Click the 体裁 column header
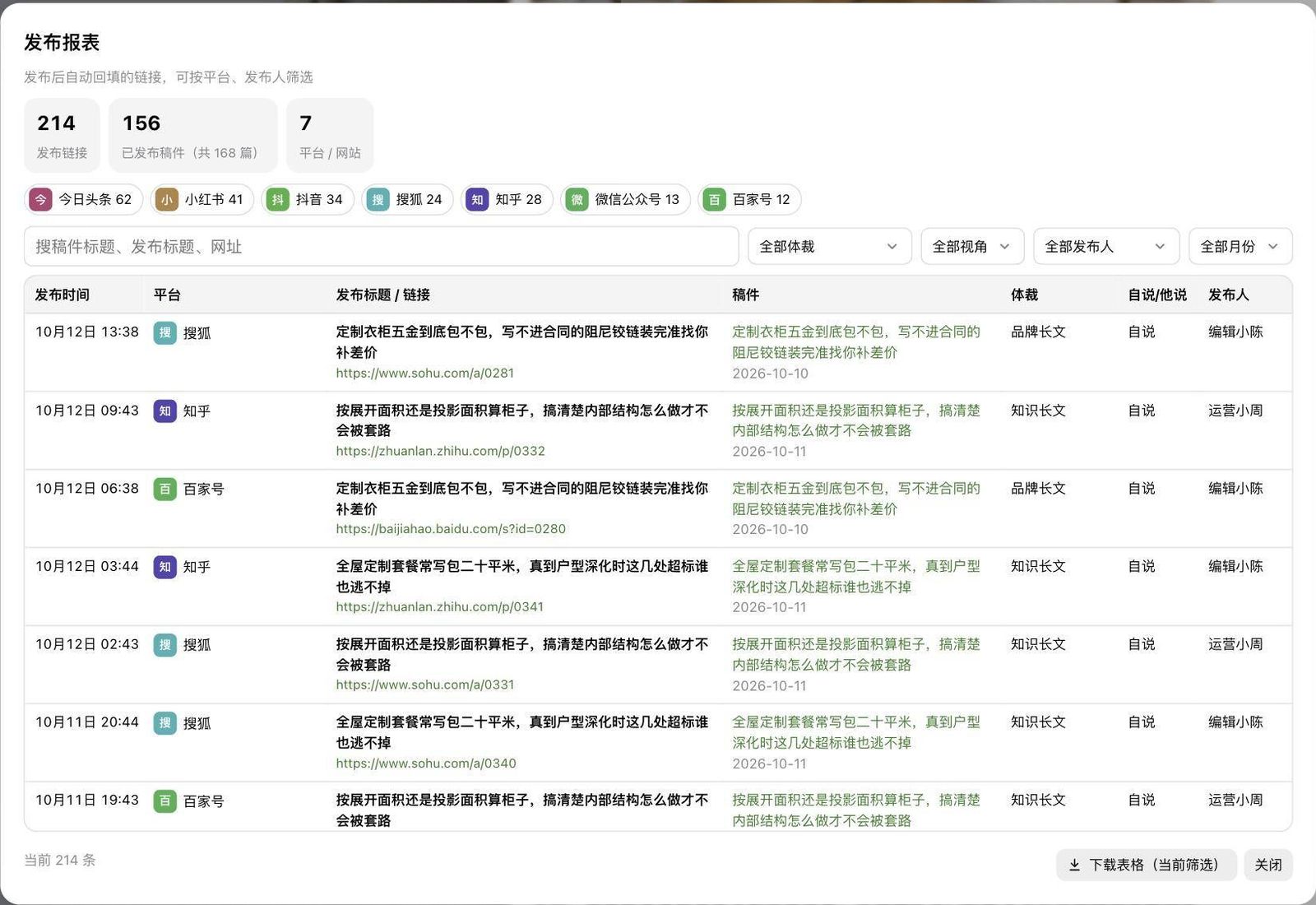This screenshot has height=905, width=1316. [x=1024, y=295]
